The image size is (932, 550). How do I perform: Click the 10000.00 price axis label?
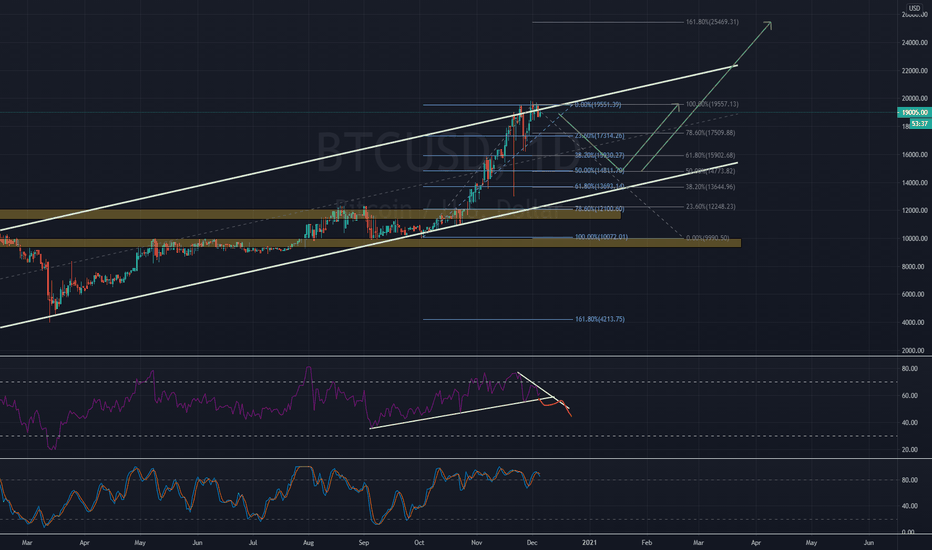pos(915,238)
